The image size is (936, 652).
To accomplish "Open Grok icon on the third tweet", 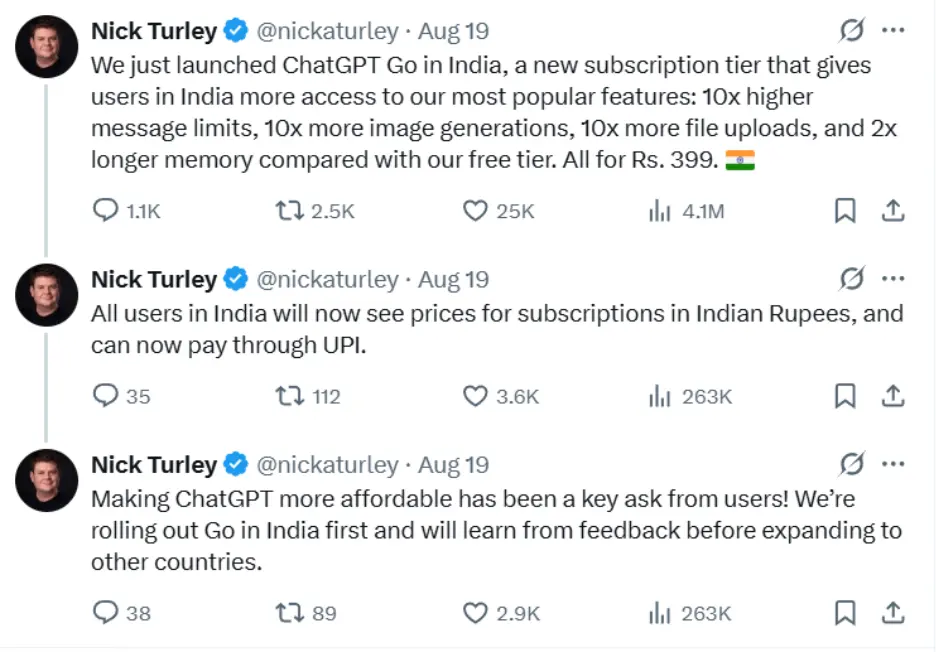I will (851, 464).
